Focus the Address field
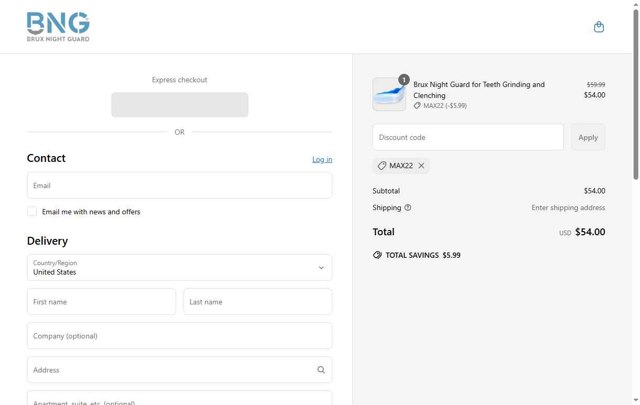 point(180,370)
